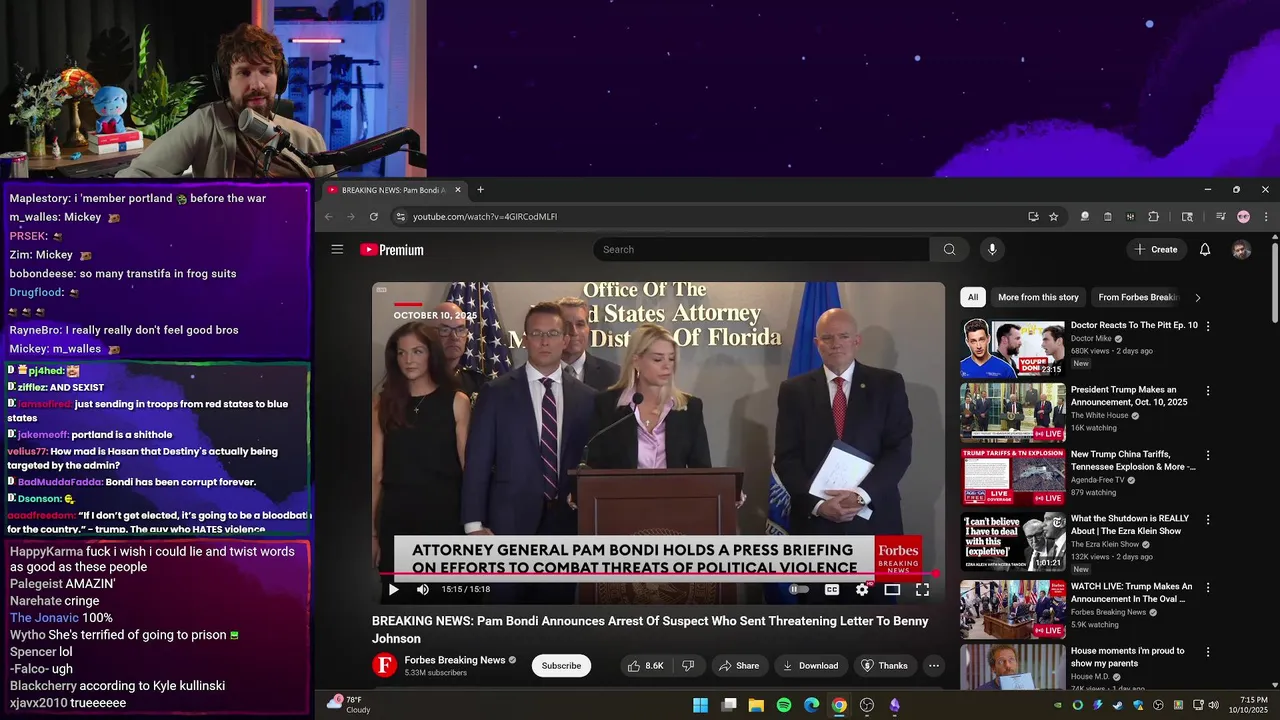The height and width of the screenshot is (720, 1280).
Task: Open options for 'Doctor Reacts To The Pitt'
Action: [x=1208, y=326]
